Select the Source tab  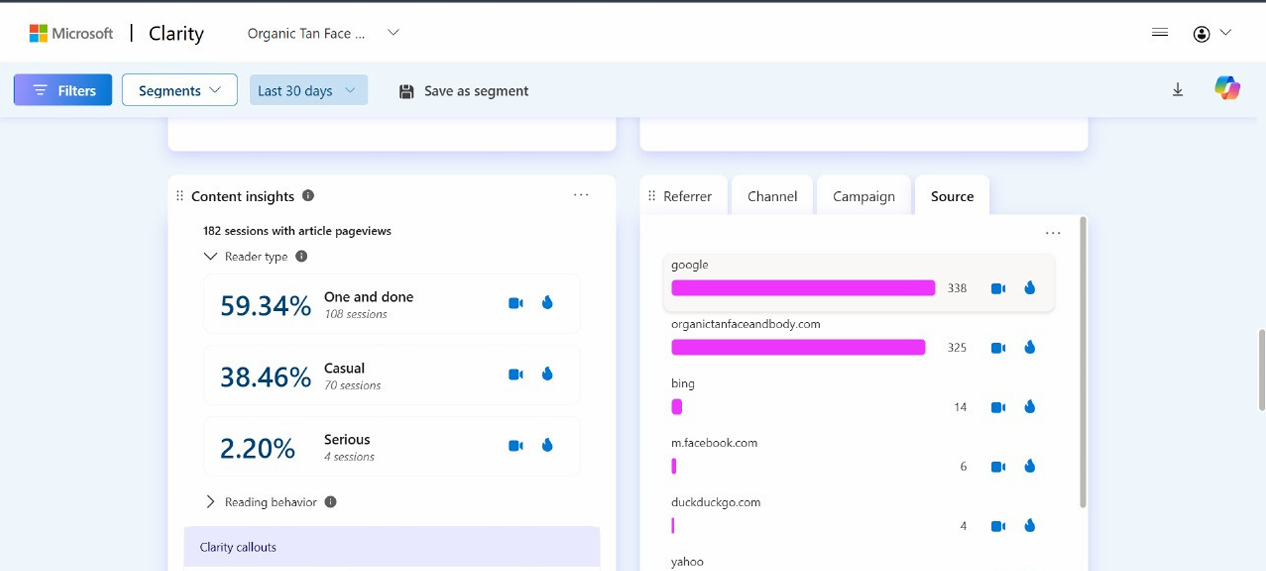952,196
